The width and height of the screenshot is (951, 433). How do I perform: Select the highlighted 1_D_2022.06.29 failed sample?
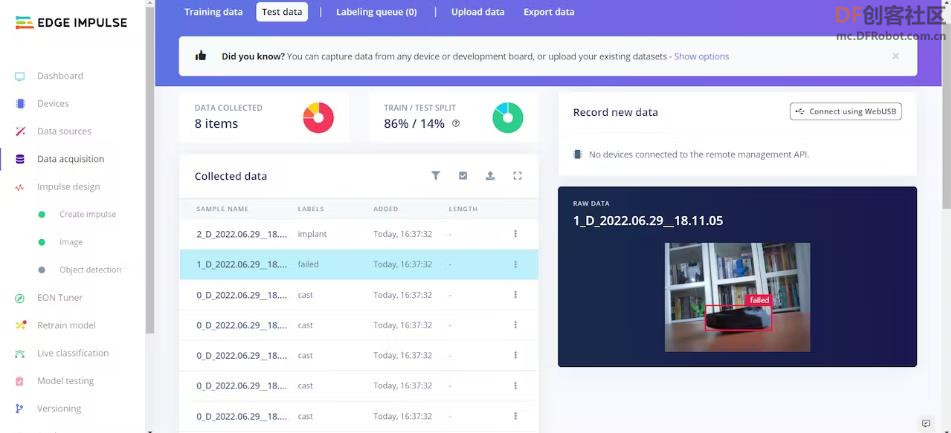point(358,264)
